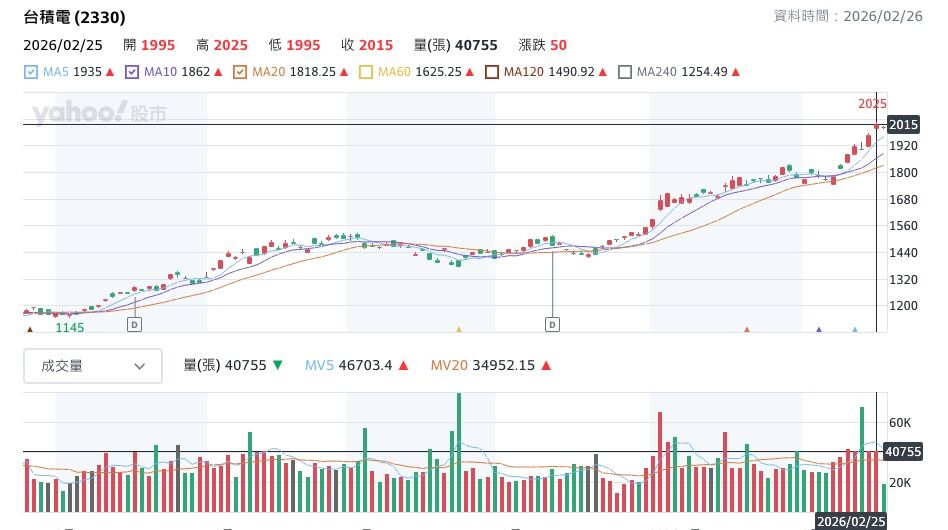
Task: Click the chevron arrow in 成交量 selector
Action: pos(139,366)
